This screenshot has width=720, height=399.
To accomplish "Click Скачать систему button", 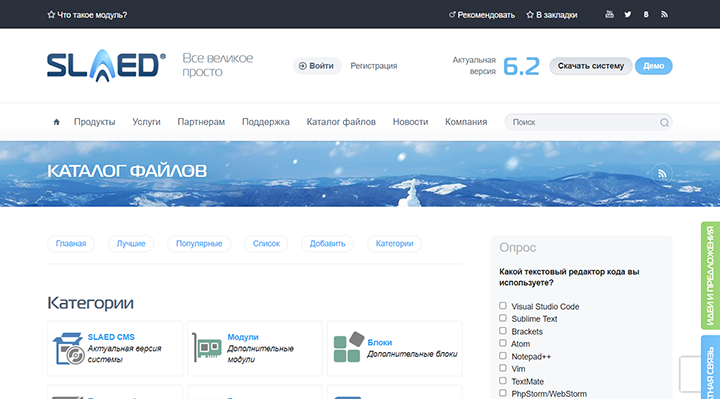I will (591, 66).
